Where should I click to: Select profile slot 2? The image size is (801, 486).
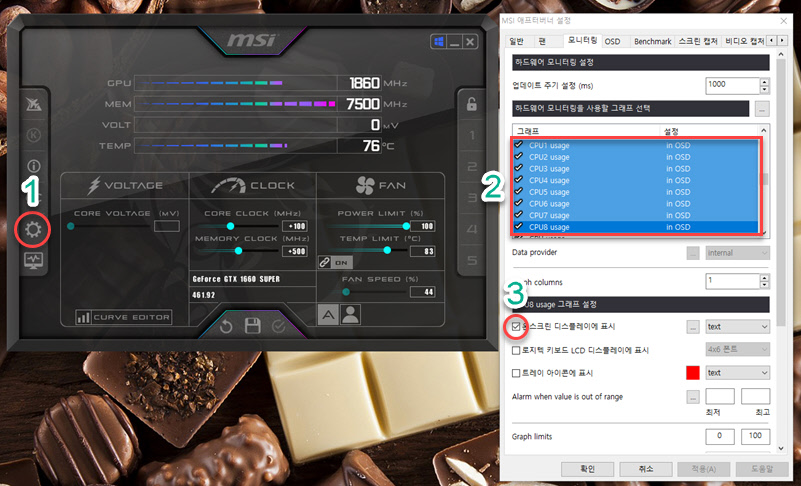click(x=472, y=167)
